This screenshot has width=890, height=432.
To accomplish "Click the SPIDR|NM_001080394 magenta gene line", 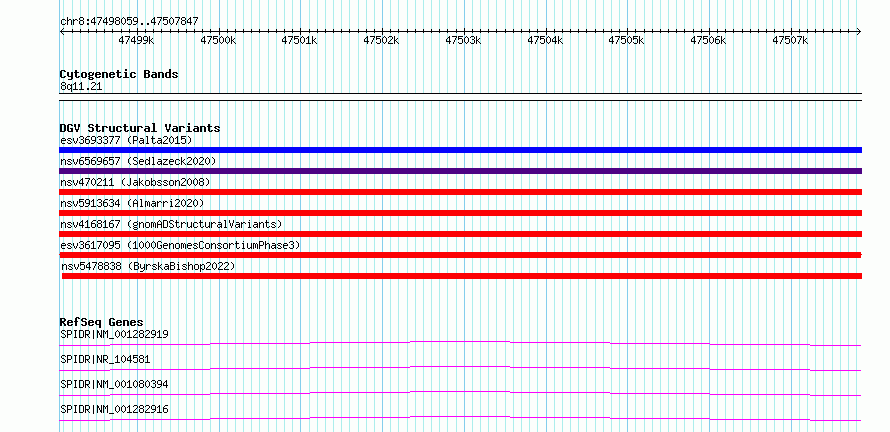I will (x=460, y=393).
